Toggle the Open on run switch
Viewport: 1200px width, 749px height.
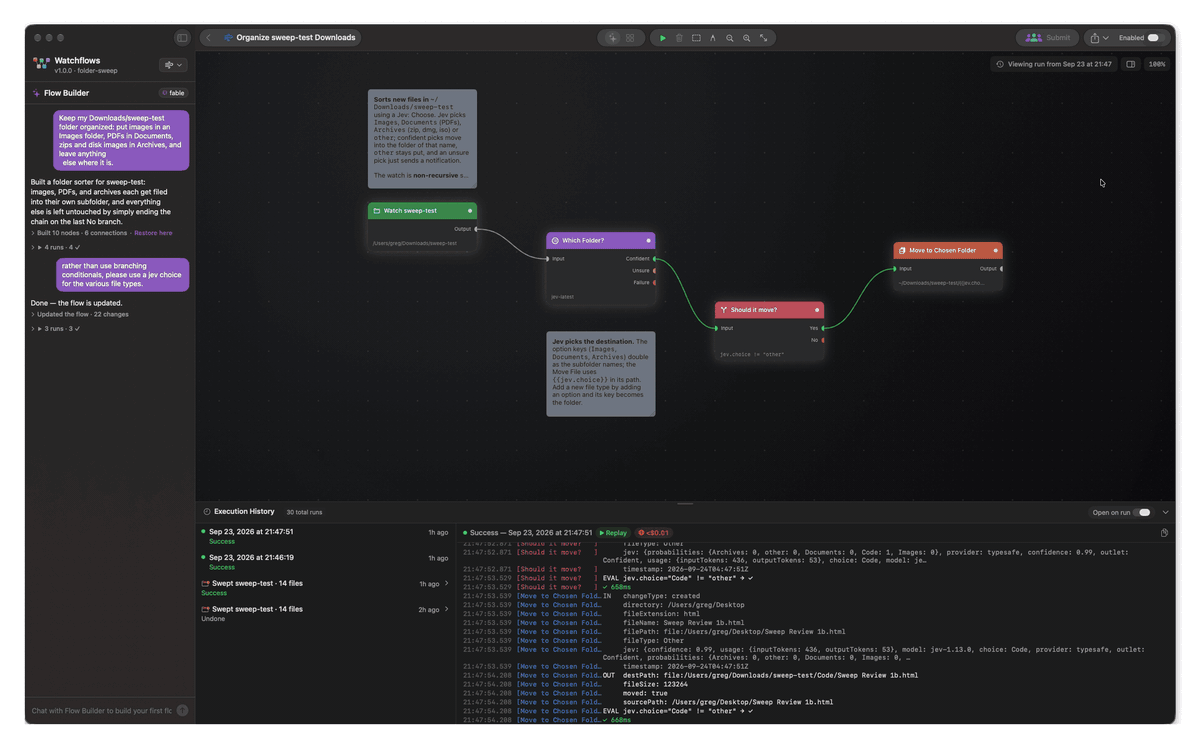[x=1144, y=512]
